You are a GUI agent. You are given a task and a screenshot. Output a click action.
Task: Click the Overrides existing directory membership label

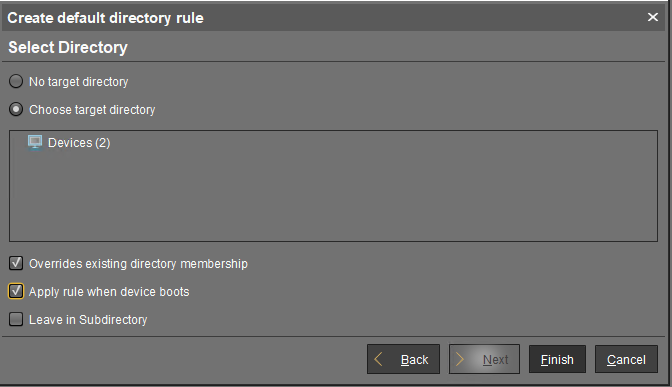(138, 264)
